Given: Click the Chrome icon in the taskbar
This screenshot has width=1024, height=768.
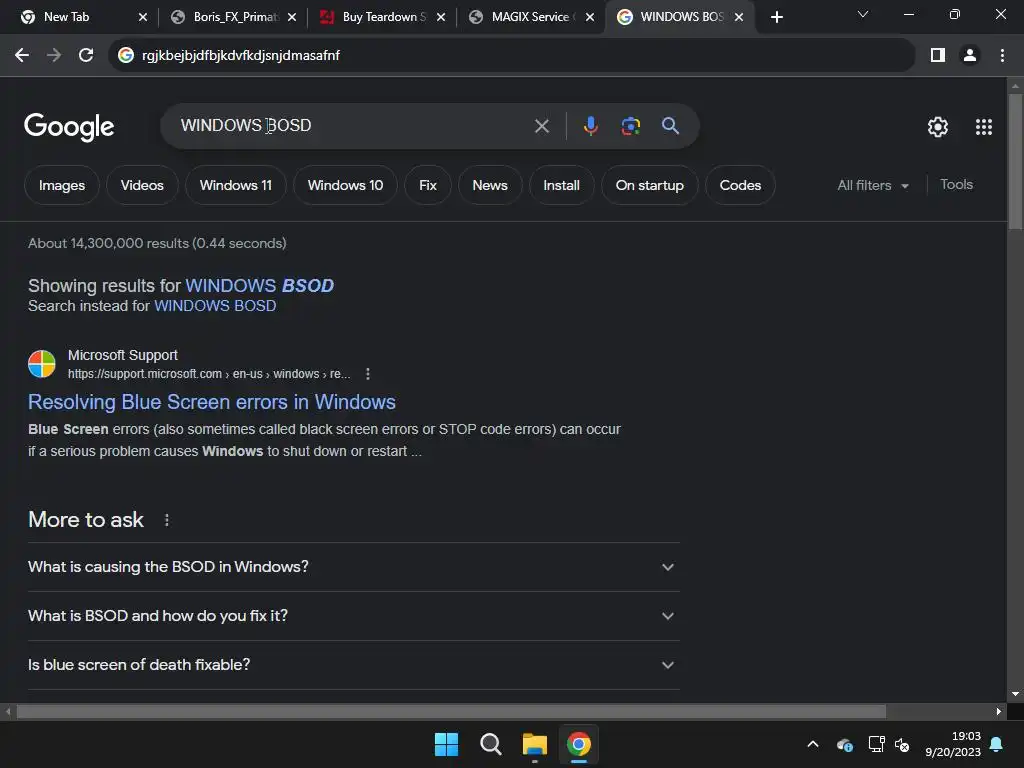Looking at the screenshot, I should pyautogui.click(x=579, y=744).
